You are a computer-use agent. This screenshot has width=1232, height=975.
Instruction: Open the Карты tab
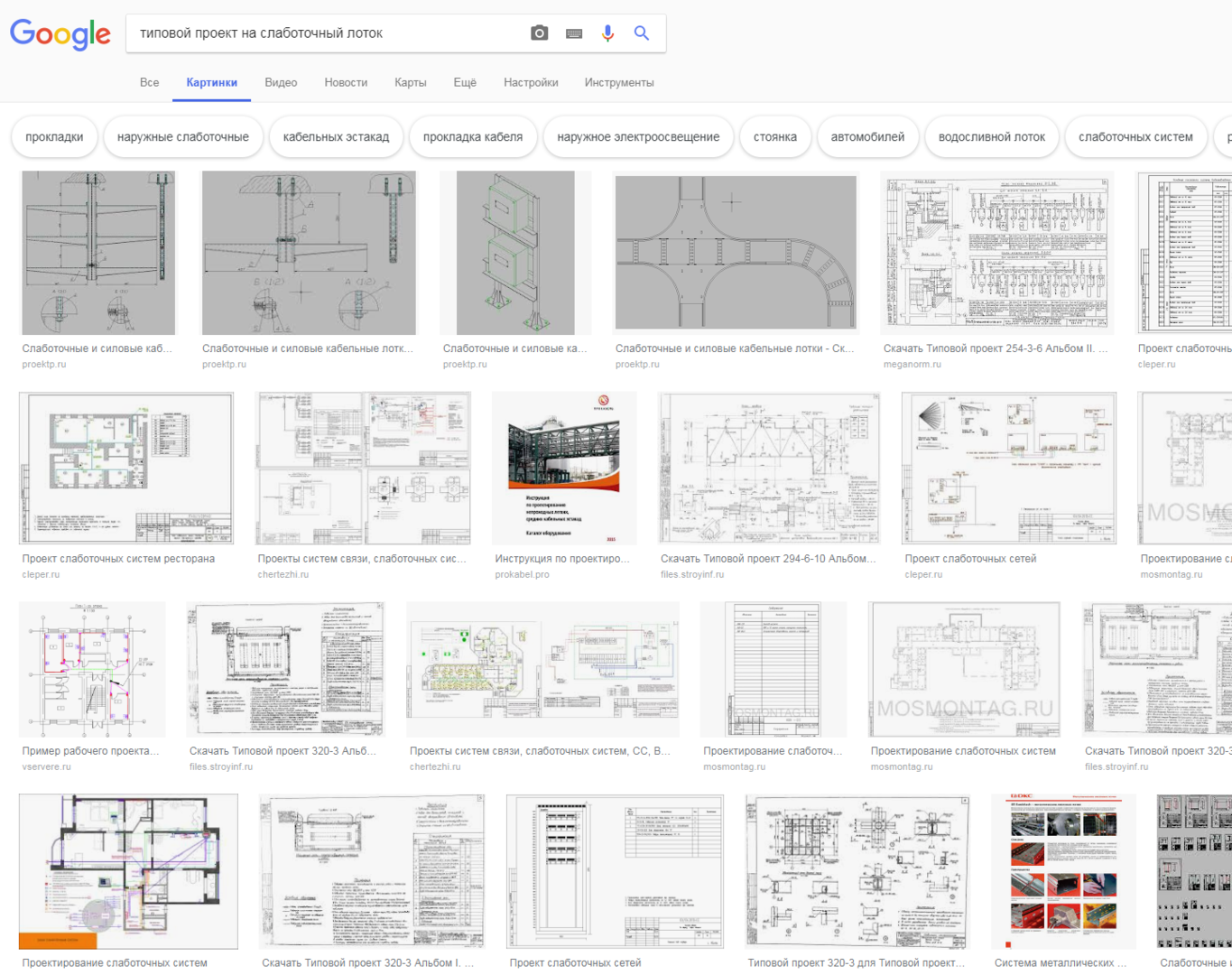pos(410,82)
